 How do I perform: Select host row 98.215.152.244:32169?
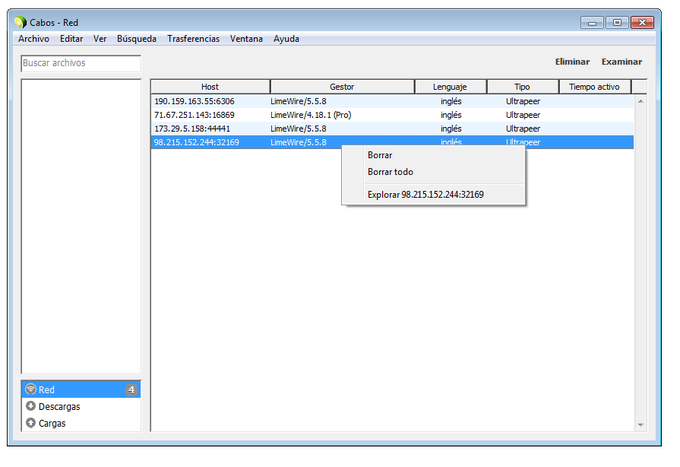coord(392,142)
